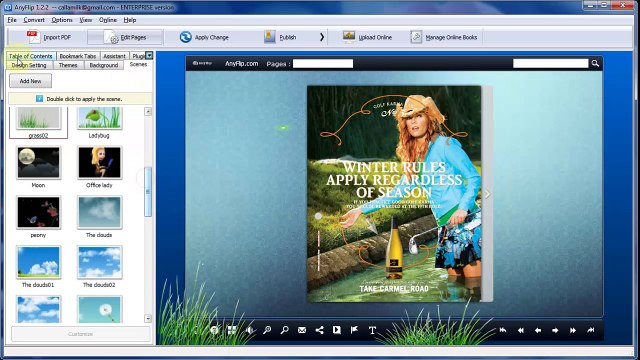
Task: Switch to the Design Setting tab
Action: coord(29,65)
